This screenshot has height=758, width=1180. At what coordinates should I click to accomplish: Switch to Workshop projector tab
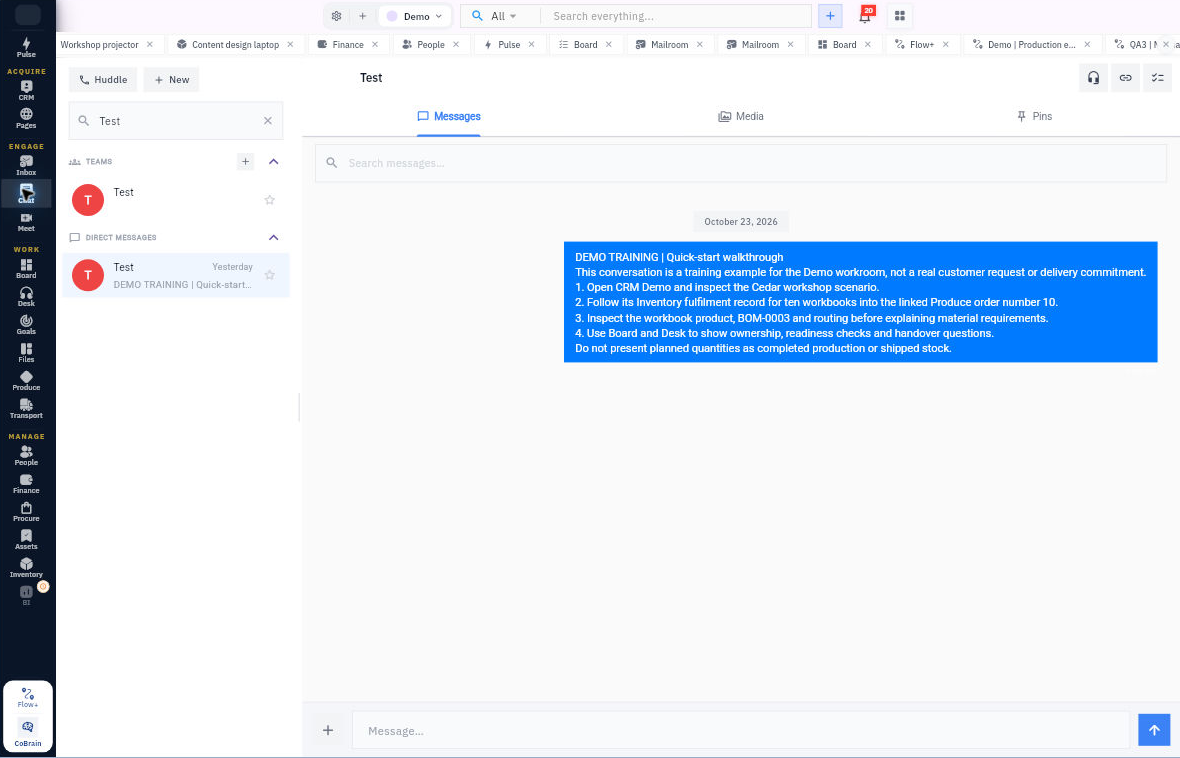[99, 44]
